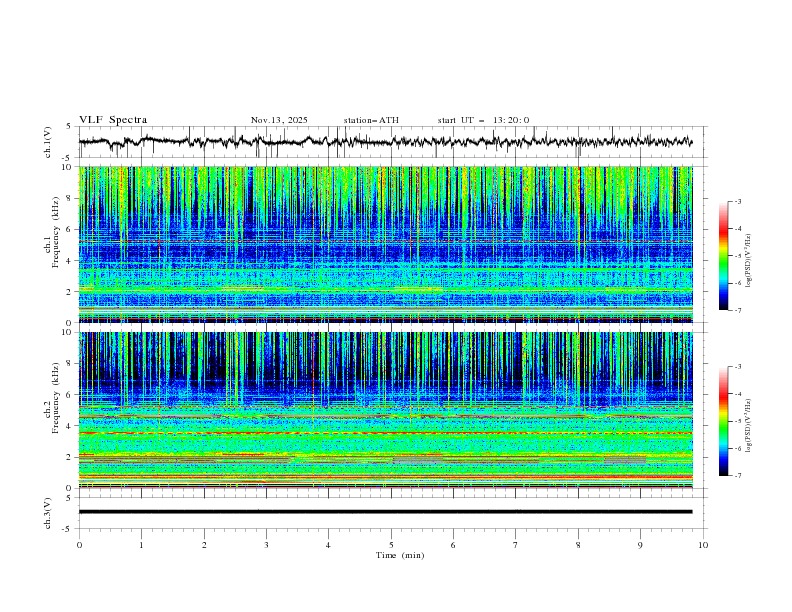Click time axis tick label '1'

(141, 545)
